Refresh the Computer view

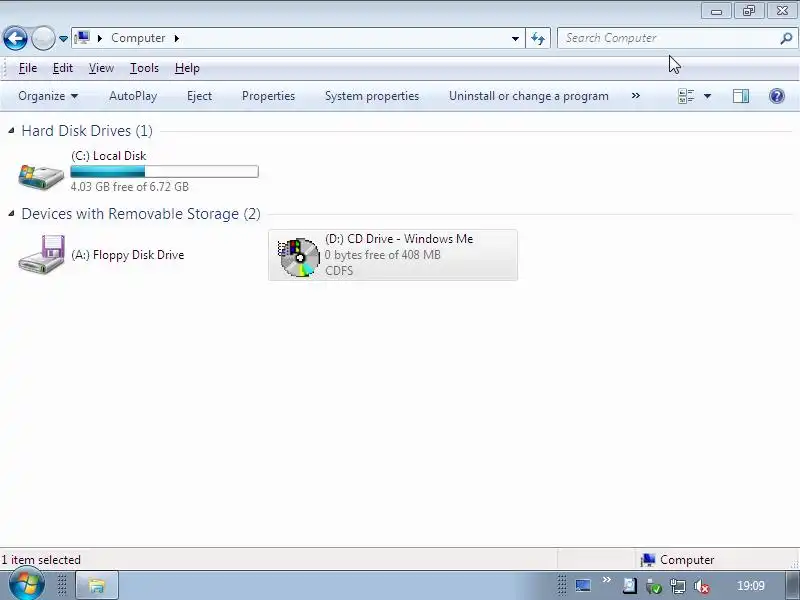538,38
